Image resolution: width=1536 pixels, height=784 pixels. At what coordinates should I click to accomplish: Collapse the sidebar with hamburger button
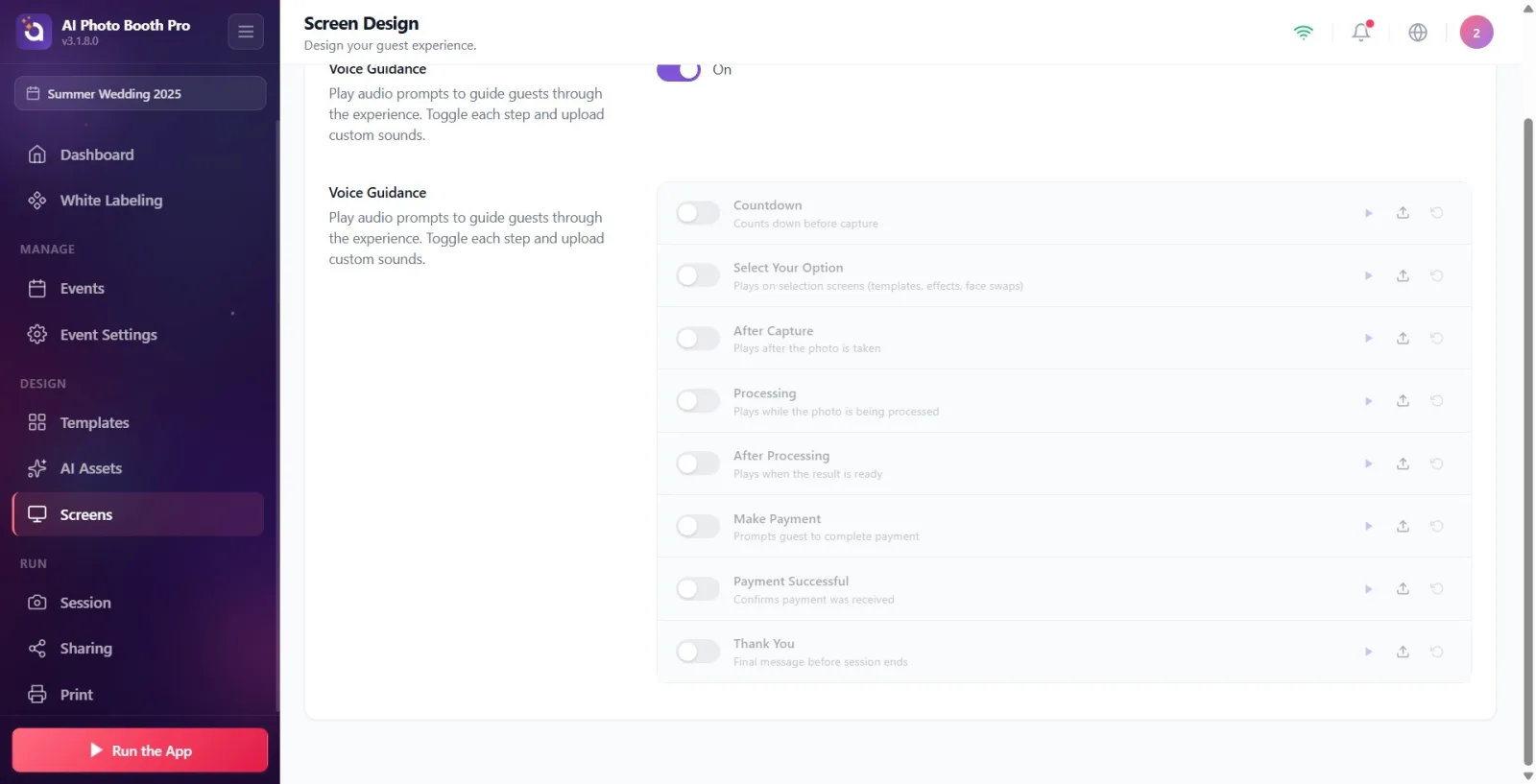pos(246,32)
